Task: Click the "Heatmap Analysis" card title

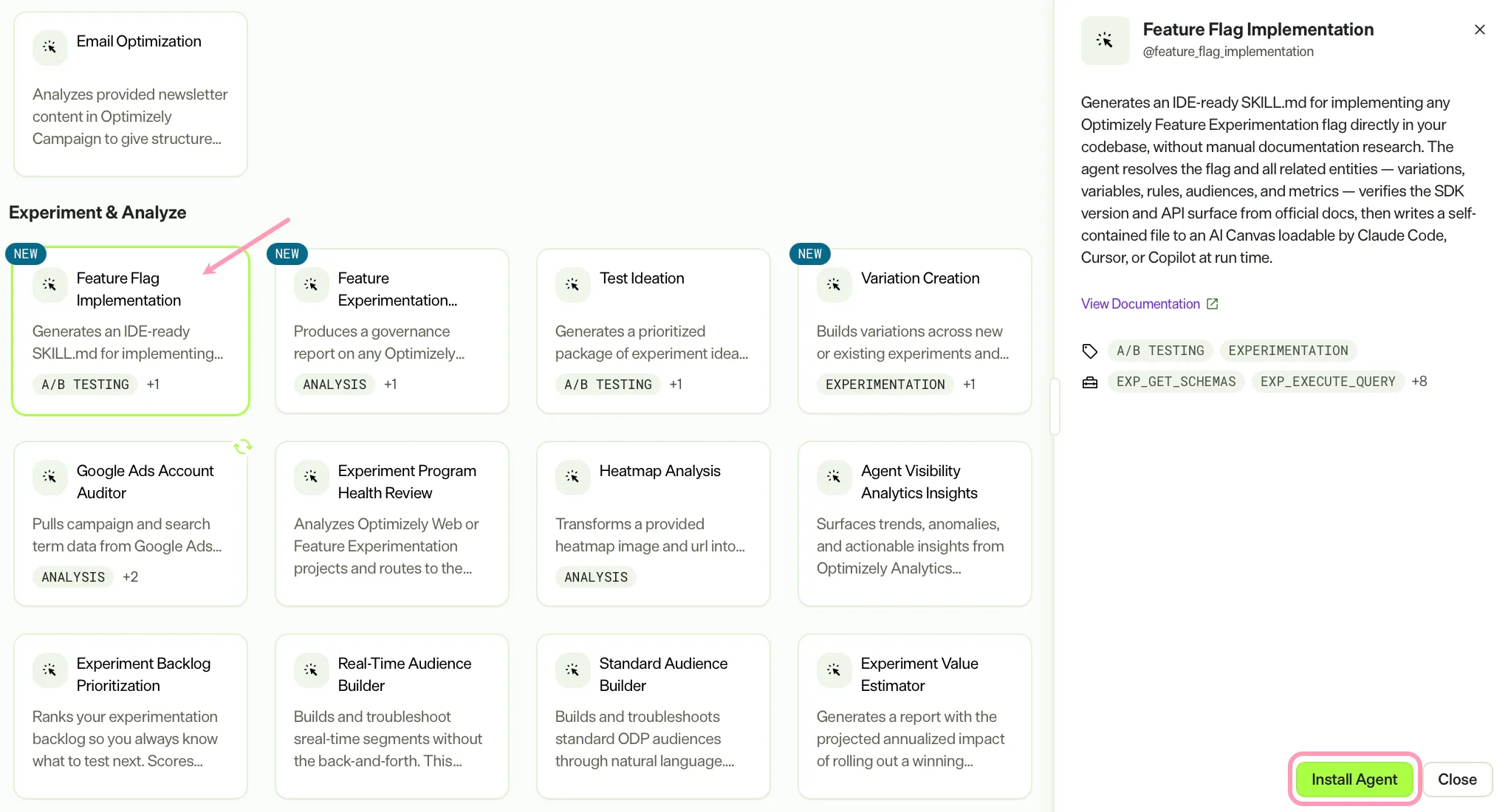Action: (x=659, y=471)
